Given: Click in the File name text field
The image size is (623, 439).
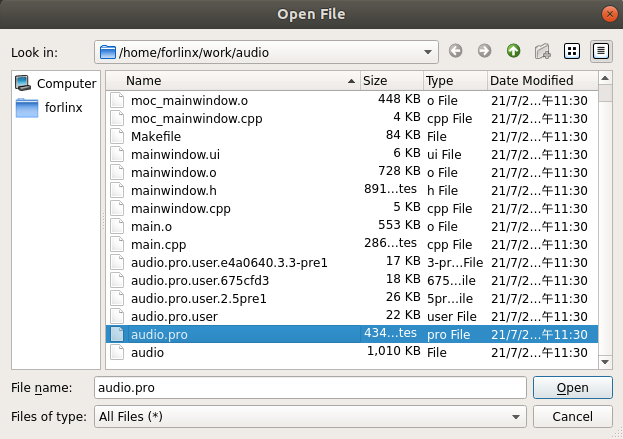Looking at the screenshot, I should (309, 387).
